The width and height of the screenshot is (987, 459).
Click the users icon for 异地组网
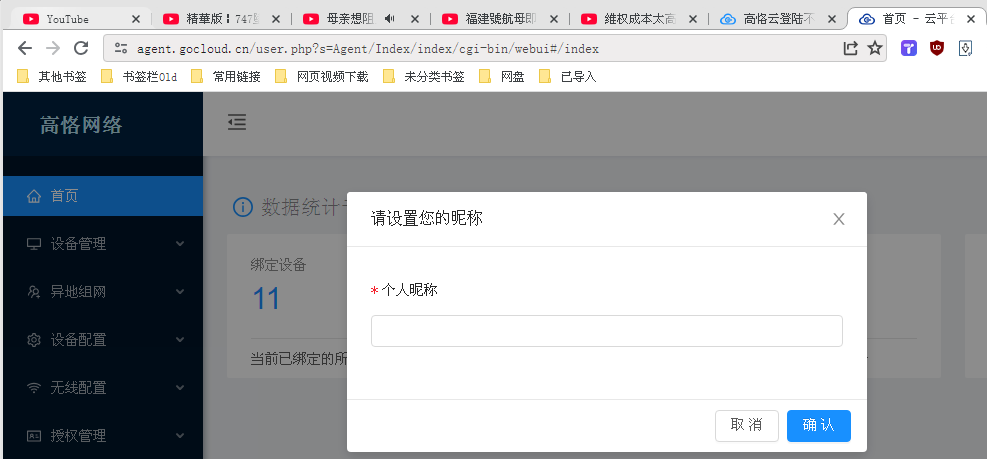34,292
